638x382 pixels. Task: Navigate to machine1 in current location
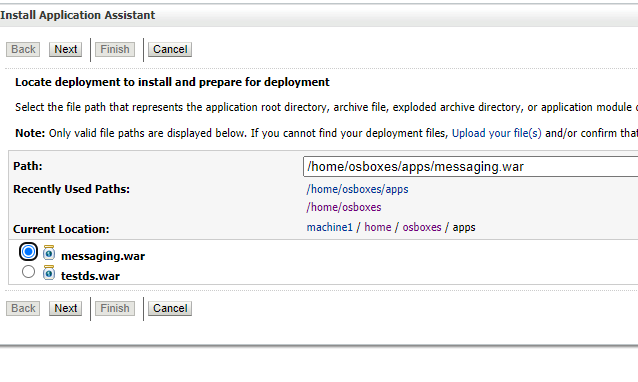(x=330, y=227)
